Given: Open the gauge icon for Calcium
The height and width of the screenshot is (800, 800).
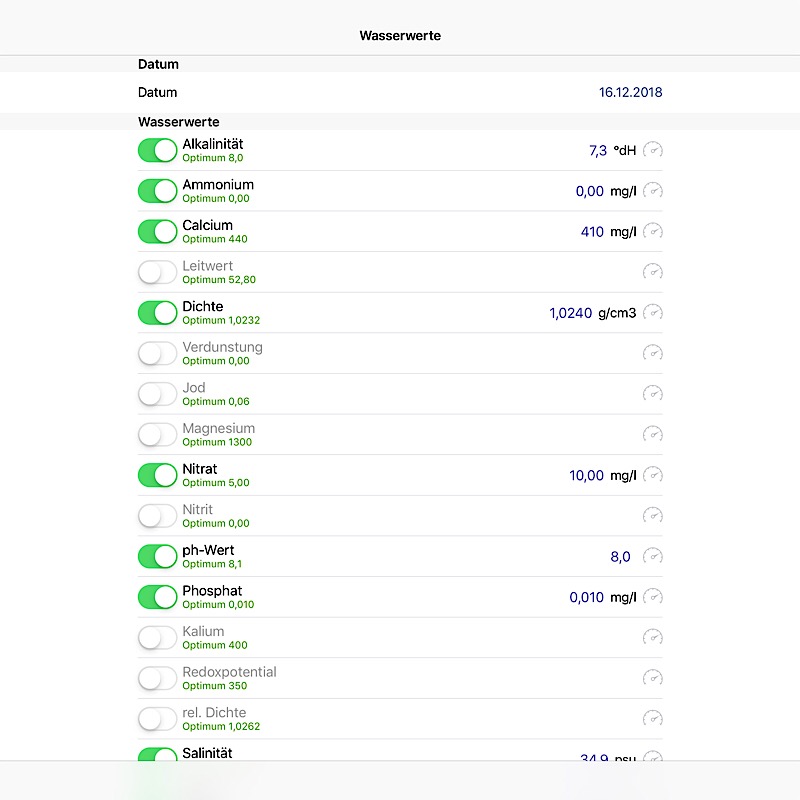Looking at the screenshot, I should tap(653, 232).
